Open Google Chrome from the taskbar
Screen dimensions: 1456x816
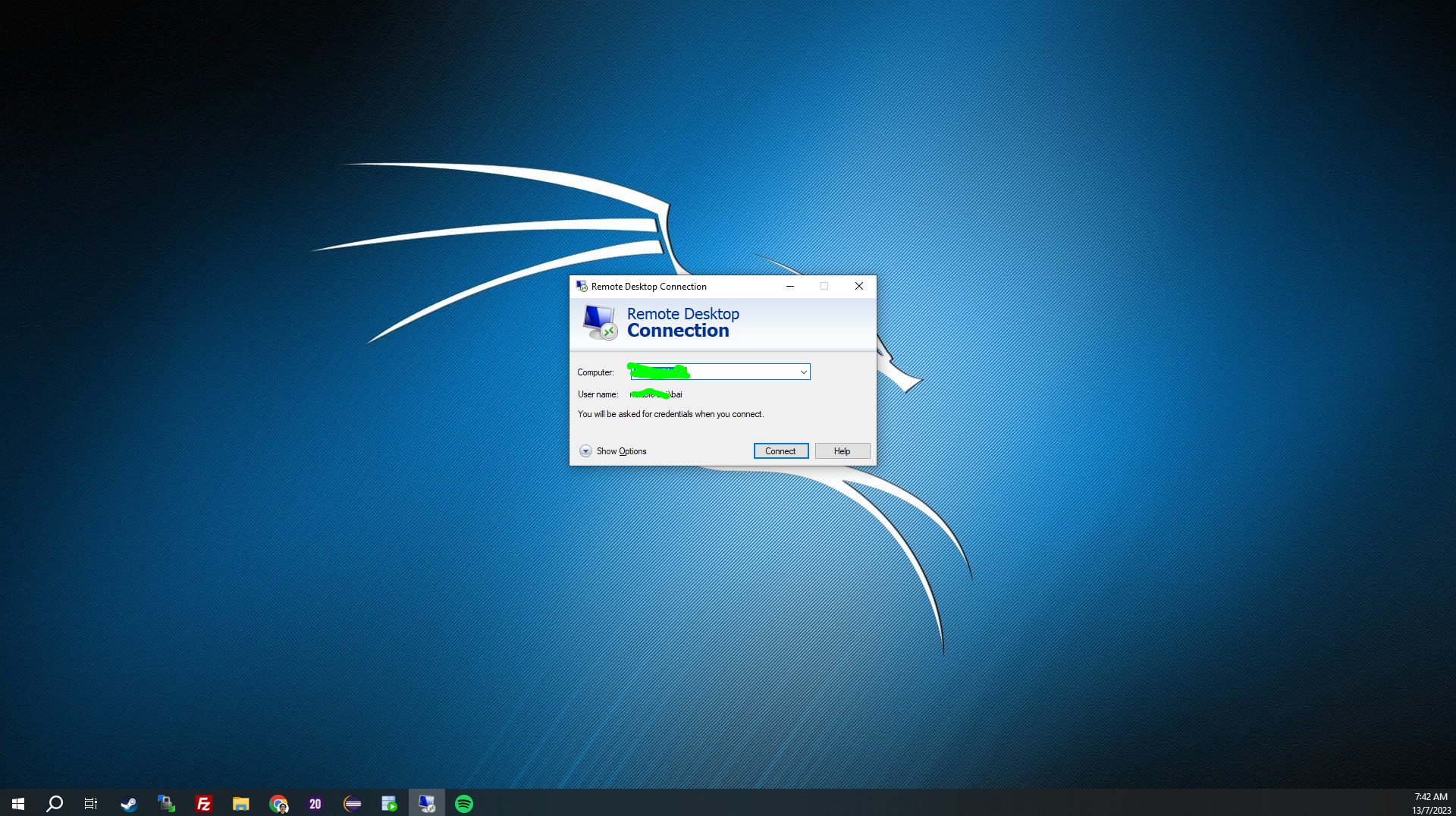(278, 803)
